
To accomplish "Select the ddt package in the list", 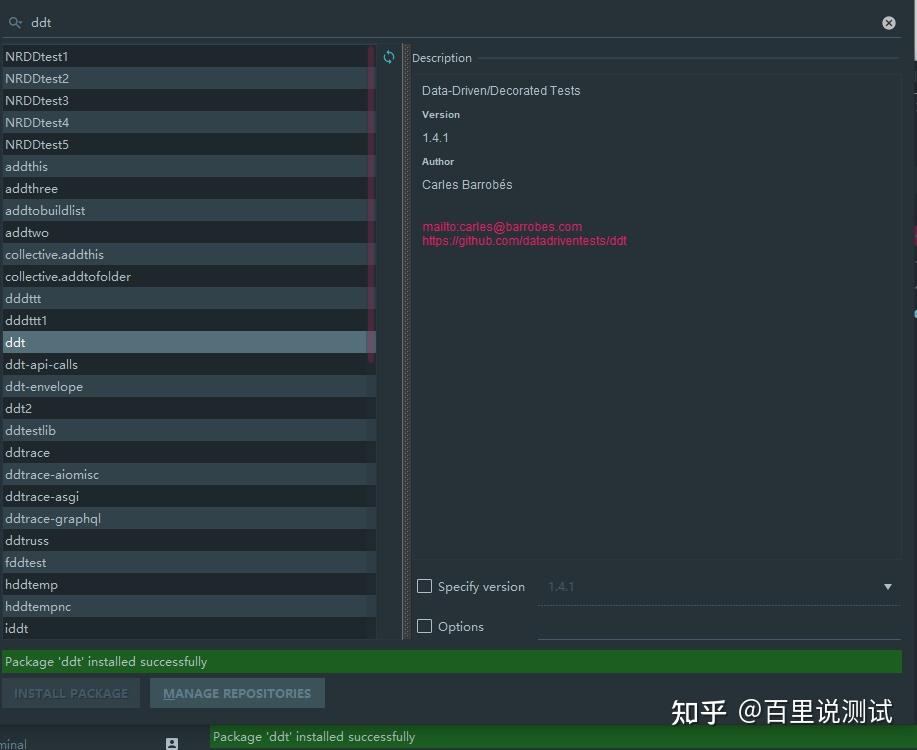I will point(100,342).
